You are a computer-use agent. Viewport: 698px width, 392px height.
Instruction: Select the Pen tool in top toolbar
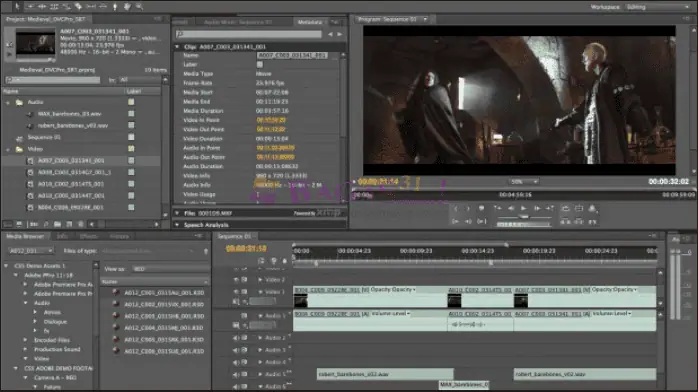(x=115, y=6)
